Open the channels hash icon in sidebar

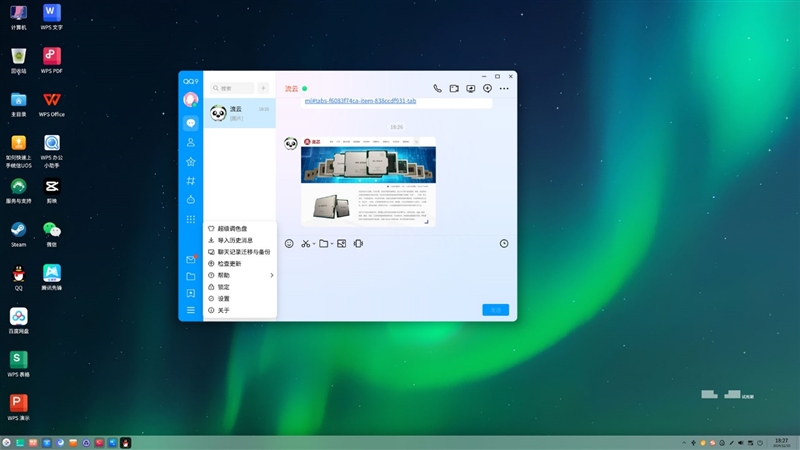coord(190,180)
